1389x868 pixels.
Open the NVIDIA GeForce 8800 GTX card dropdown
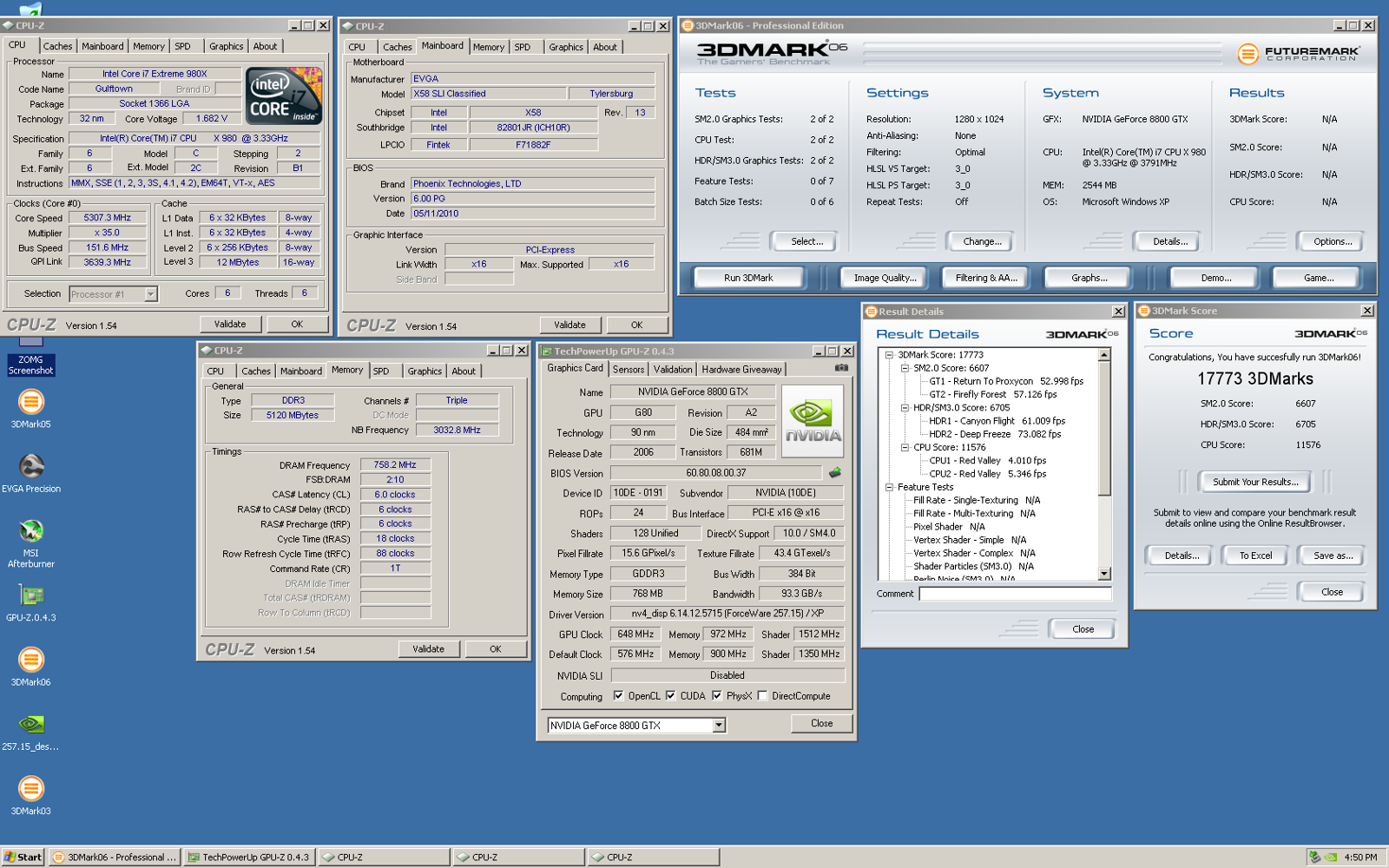coord(719,726)
